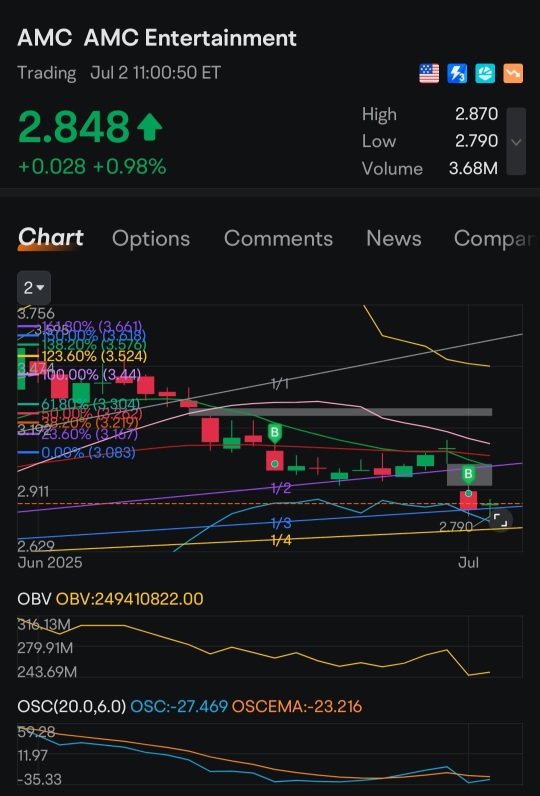540x796 pixels.
Task: Open the Comments tab
Action: click(278, 239)
